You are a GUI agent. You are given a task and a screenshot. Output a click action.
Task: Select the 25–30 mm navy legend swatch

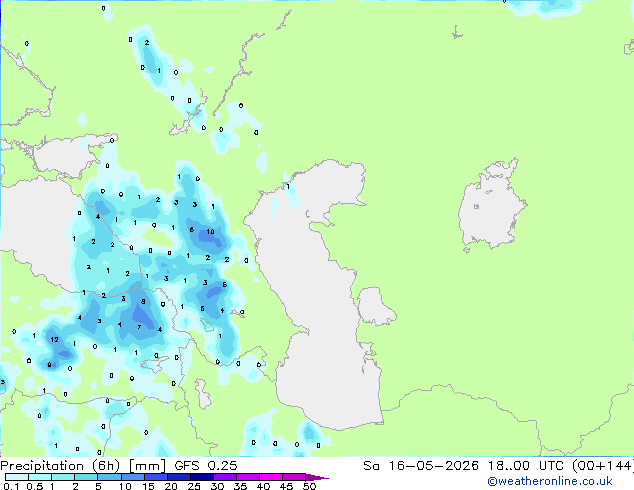click(201, 477)
